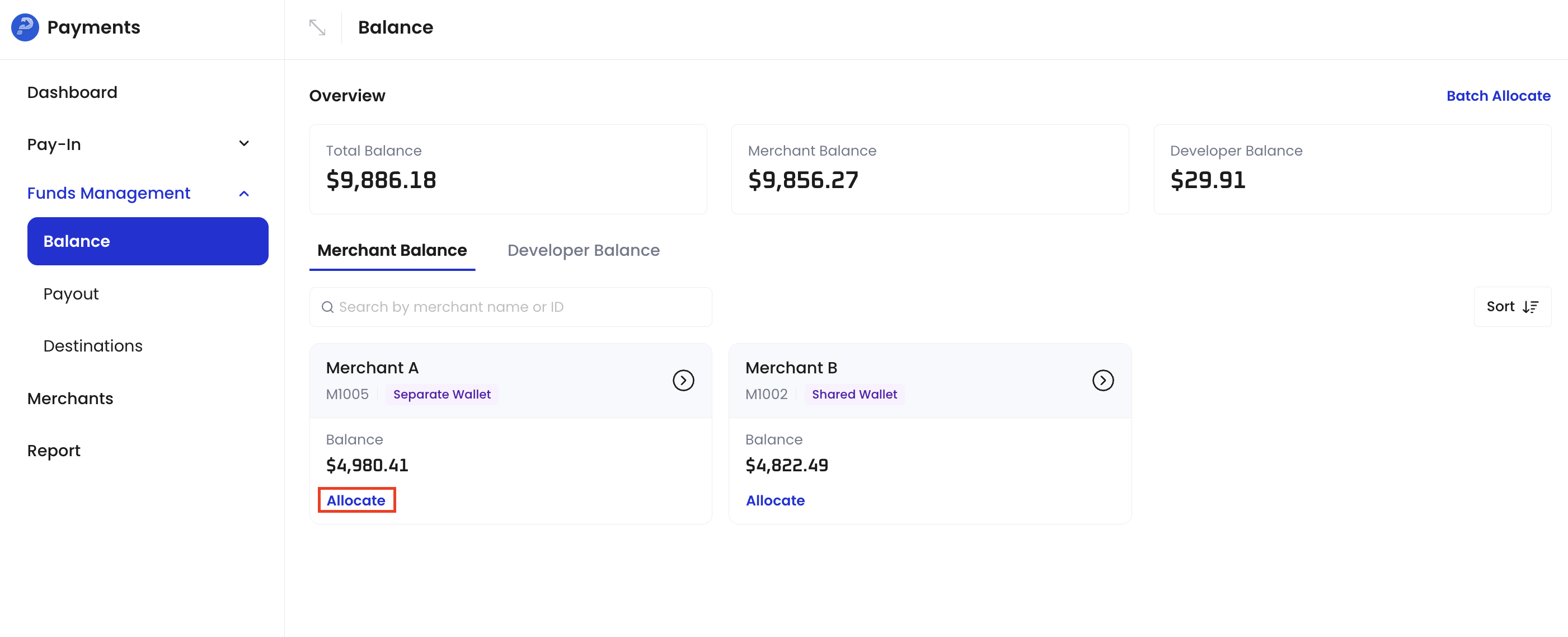1568x637 pixels.
Task: Open the Merchants section
Action: pos(70,399)
